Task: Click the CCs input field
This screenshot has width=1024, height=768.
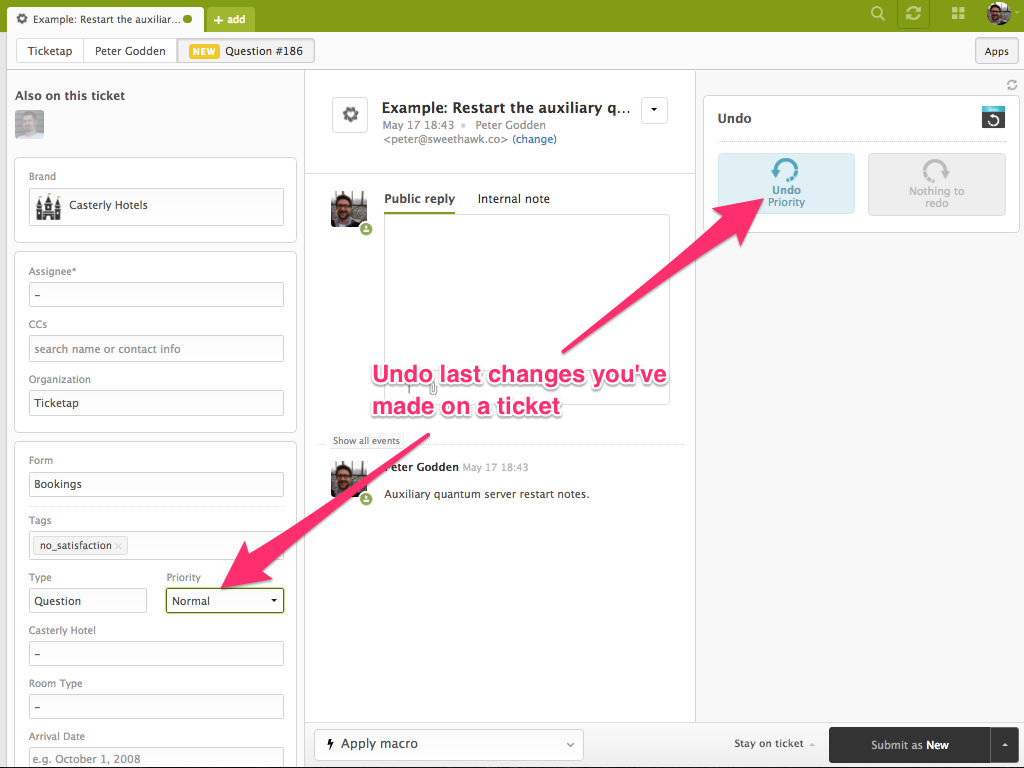Action: tap(156, 349)
